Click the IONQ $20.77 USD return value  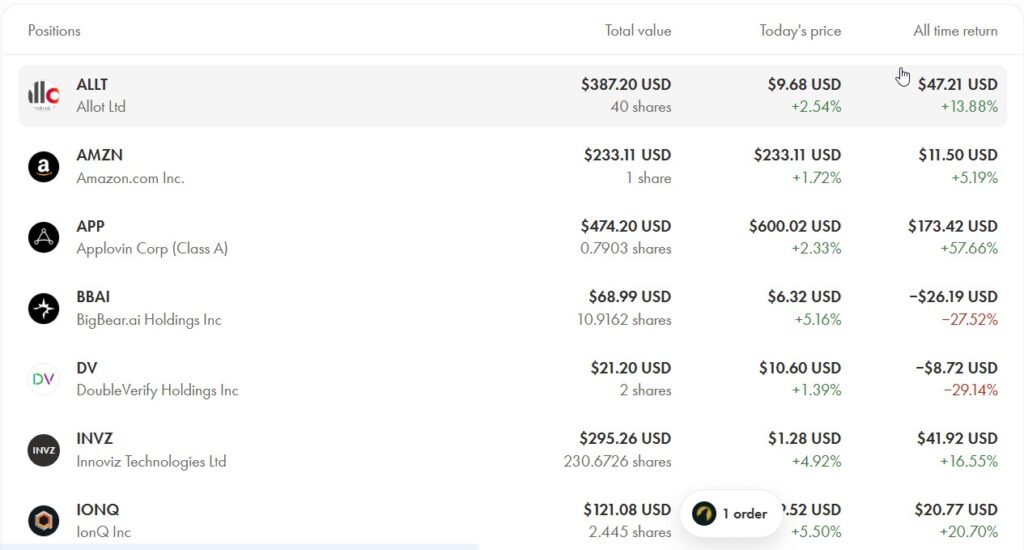pyautogui.click(x=956, y=510)
